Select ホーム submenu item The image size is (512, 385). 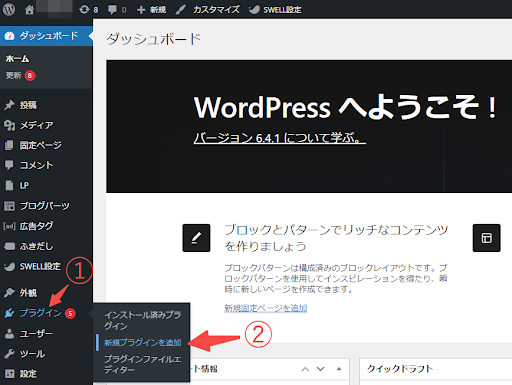point(17,59)
